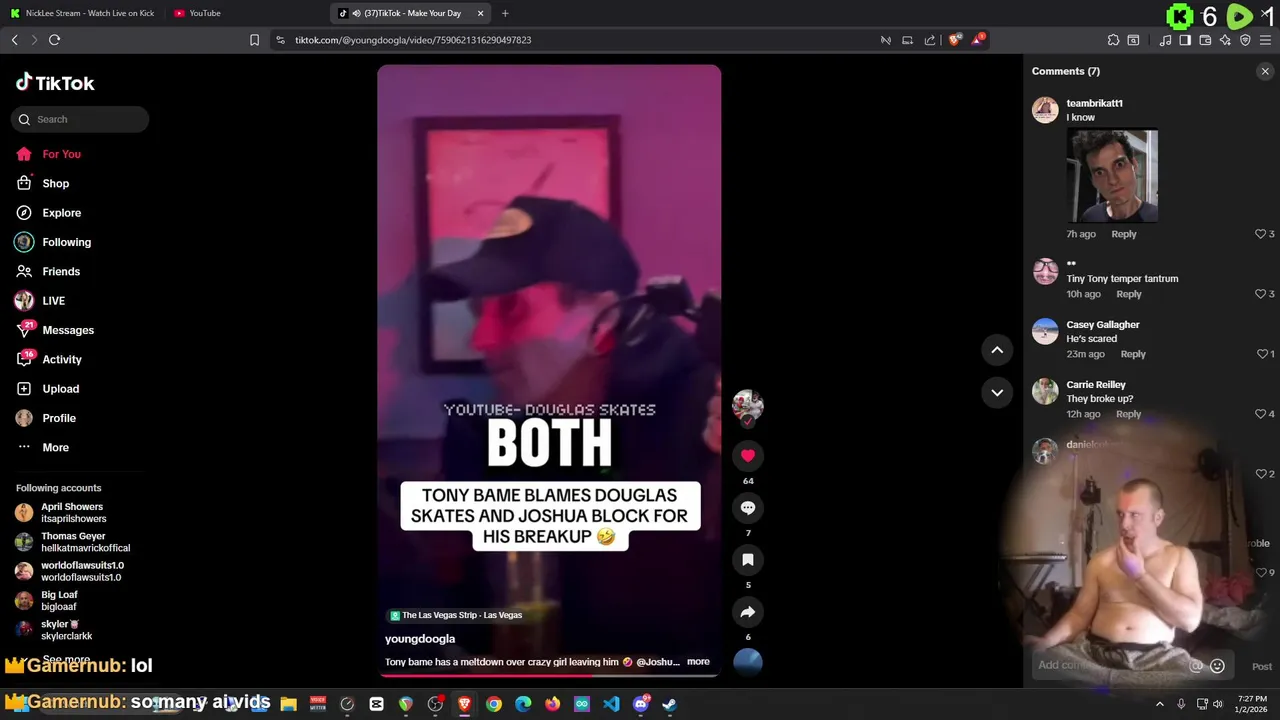Like teambrikatt1's comment

tap(1260, 234)
